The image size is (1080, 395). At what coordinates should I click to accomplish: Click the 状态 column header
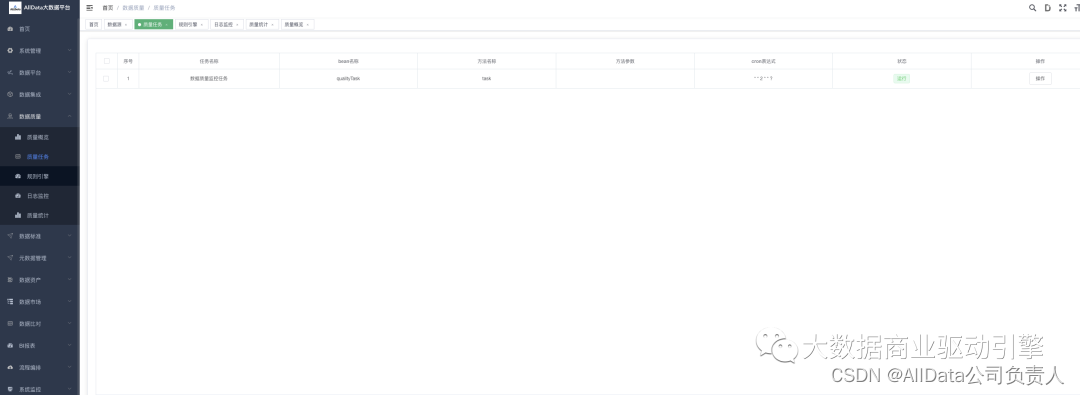[x=902, y=61]
